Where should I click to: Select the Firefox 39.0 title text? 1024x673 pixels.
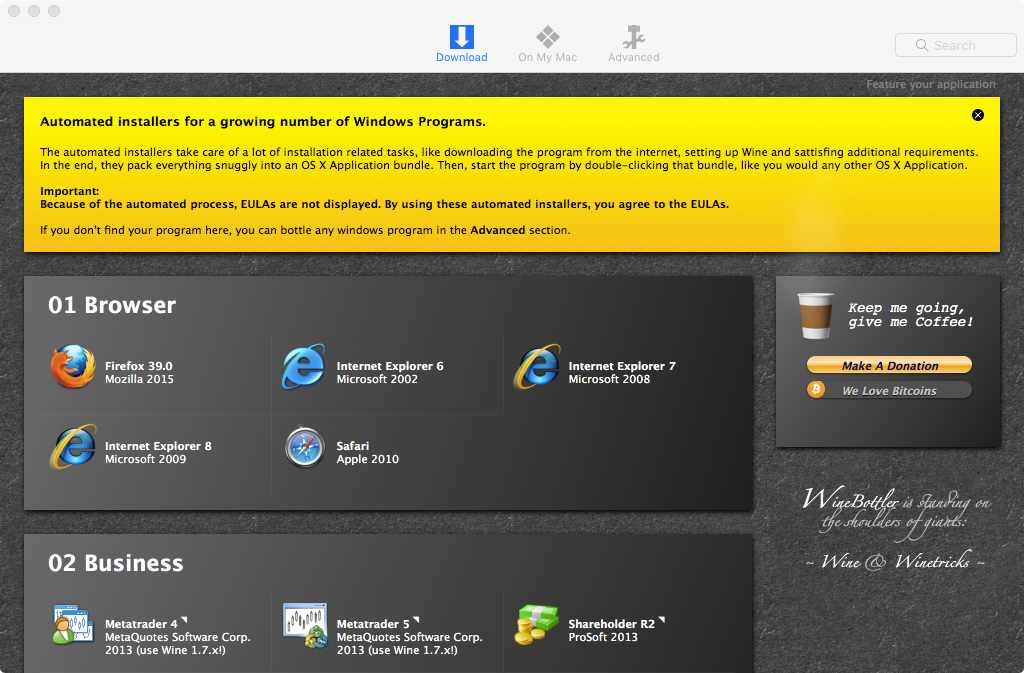138,366
